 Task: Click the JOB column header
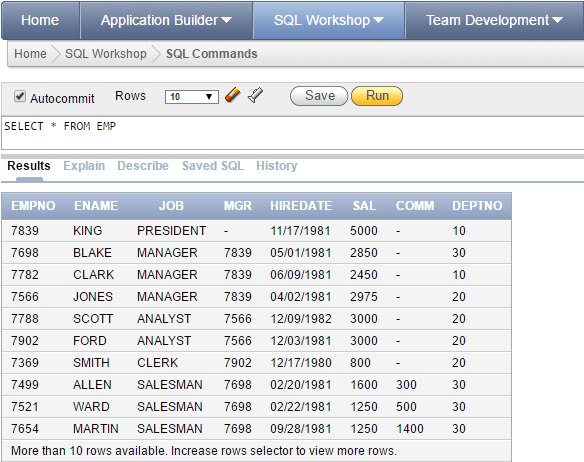click(171, 206)
